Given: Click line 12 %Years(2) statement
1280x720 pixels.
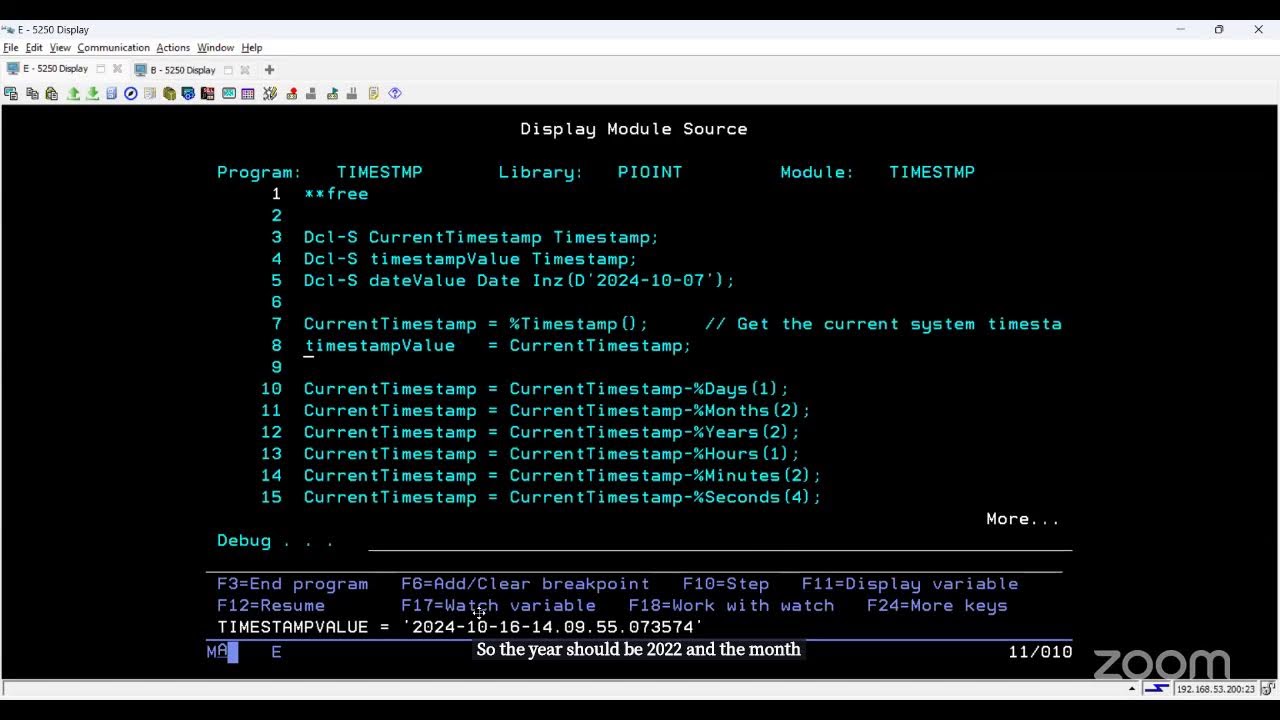Looking at the screenshot, I should pos(552,433).
